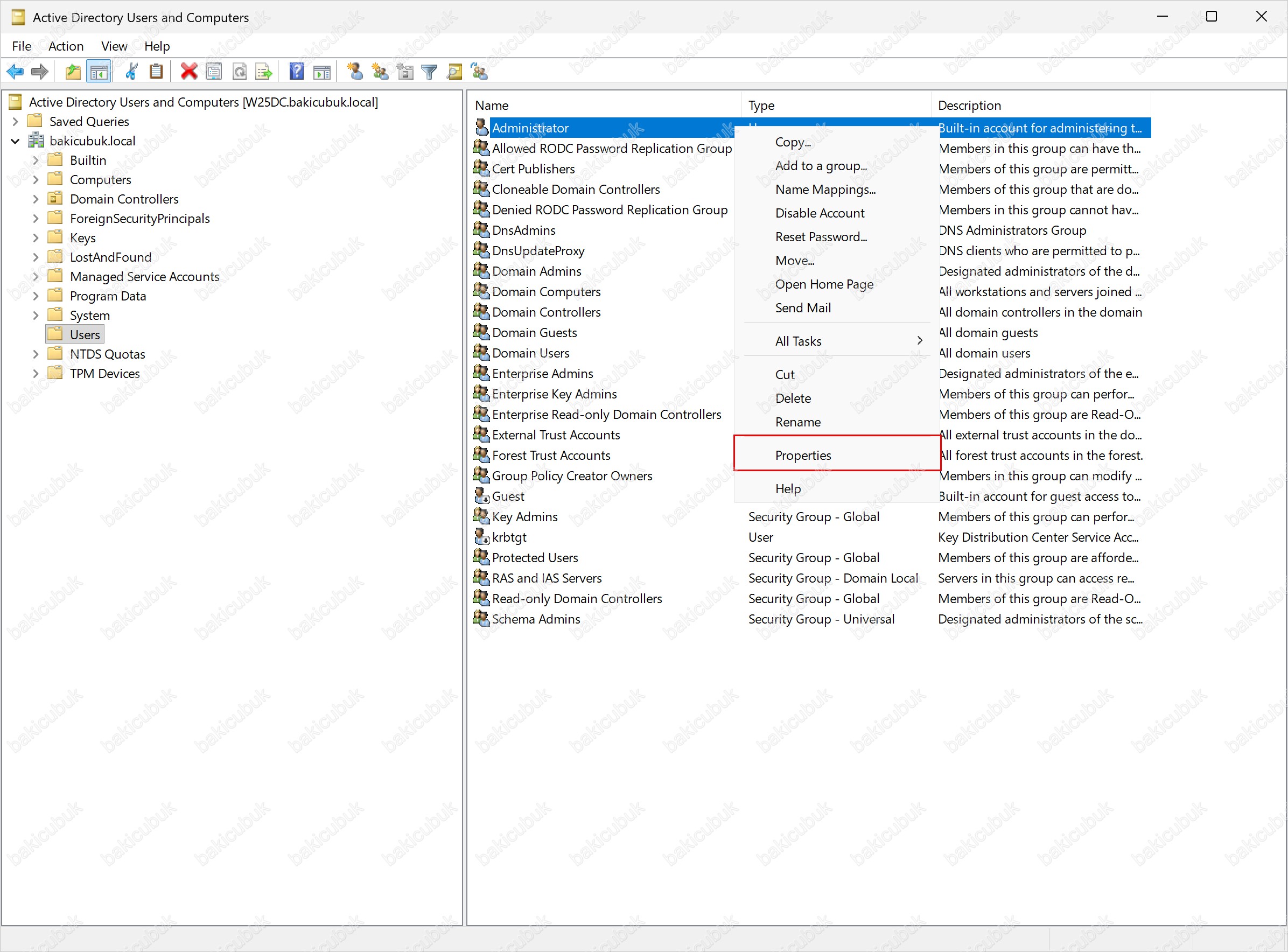Toggle the Show/Hide Console Tree toolbar icon
This screenshot has height=952, width=1288.
99,72
